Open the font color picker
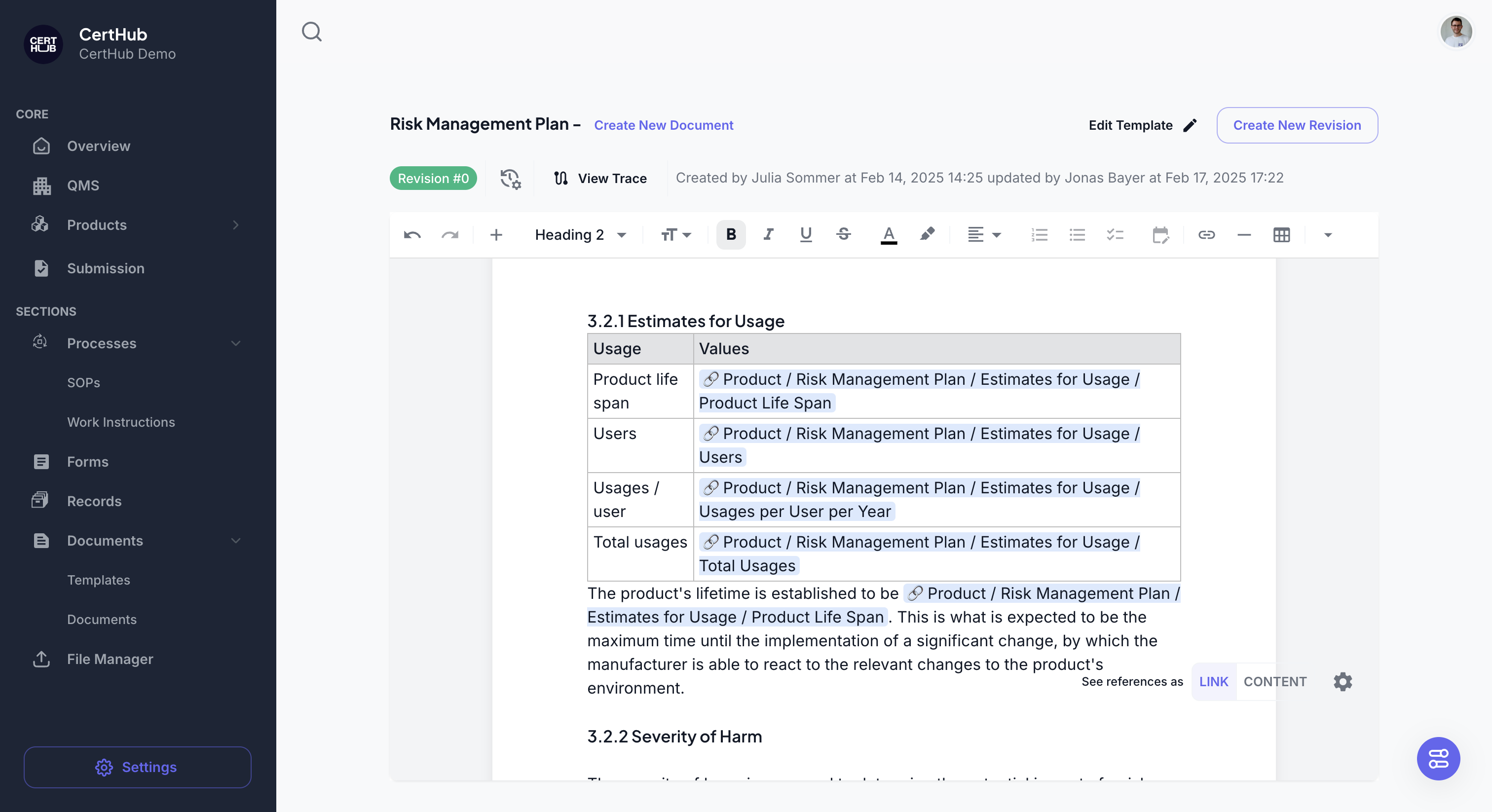 [x=889, y=235]
